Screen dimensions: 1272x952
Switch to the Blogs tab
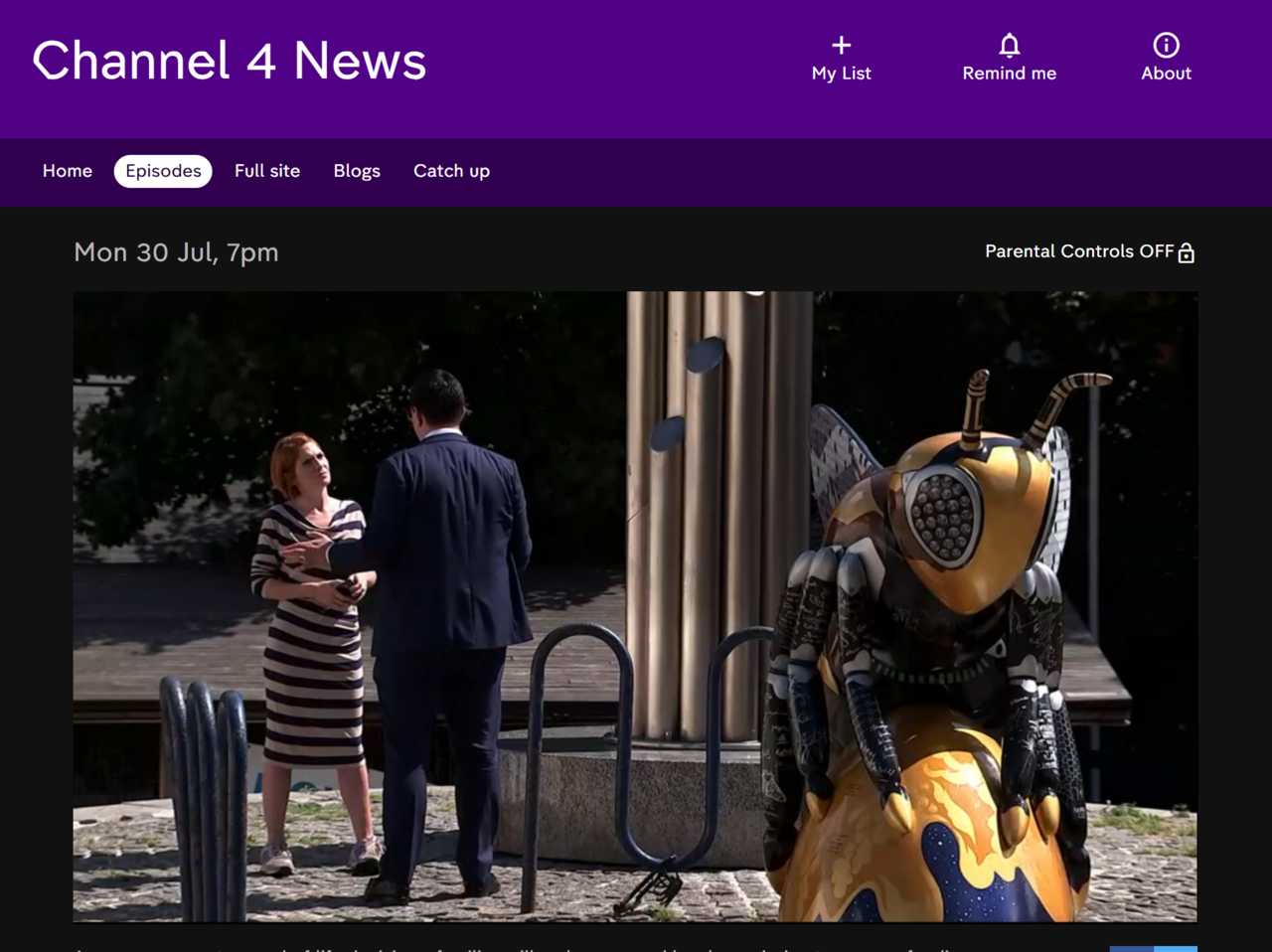click(357, 171)
